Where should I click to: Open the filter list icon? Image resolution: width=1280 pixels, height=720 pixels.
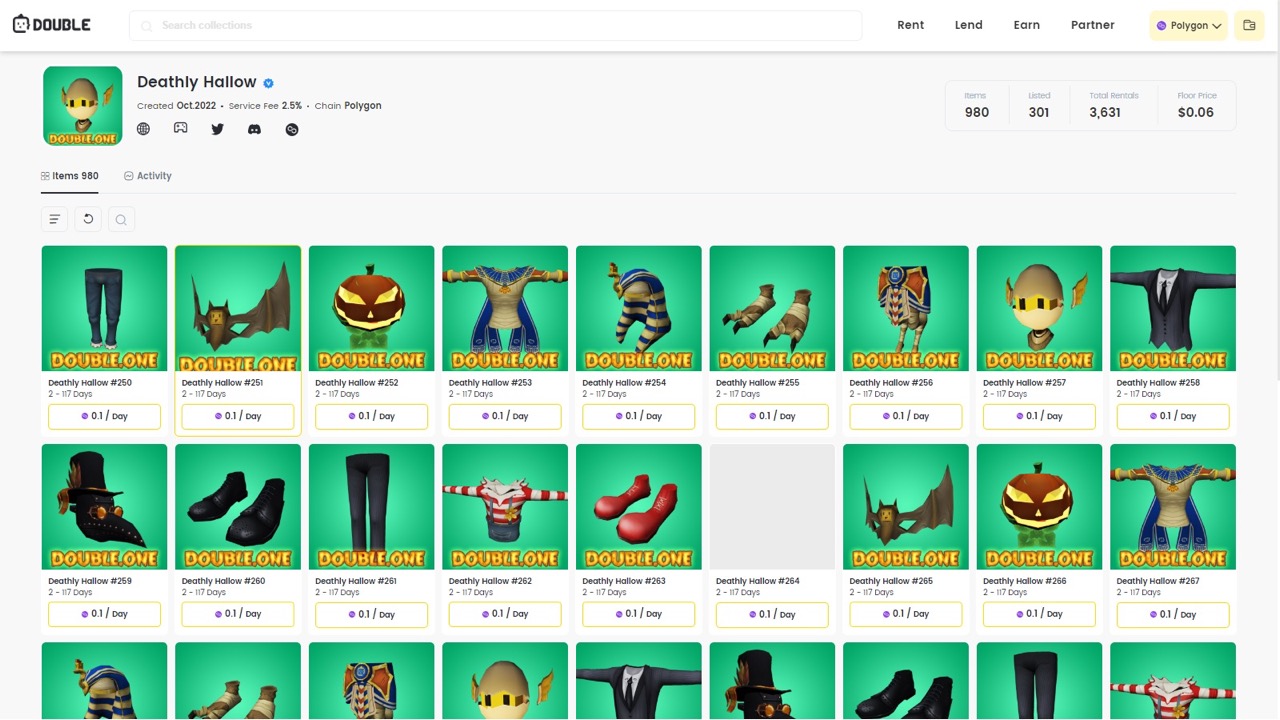[x=55, y=219]
